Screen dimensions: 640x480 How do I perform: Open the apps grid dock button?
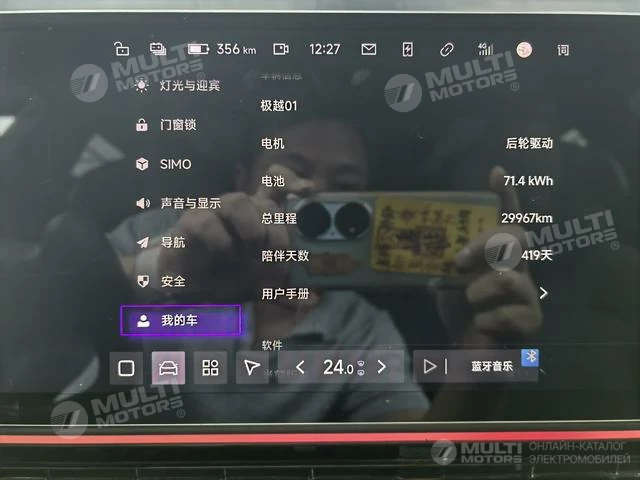pyautogui.click(x=210, y=367)
